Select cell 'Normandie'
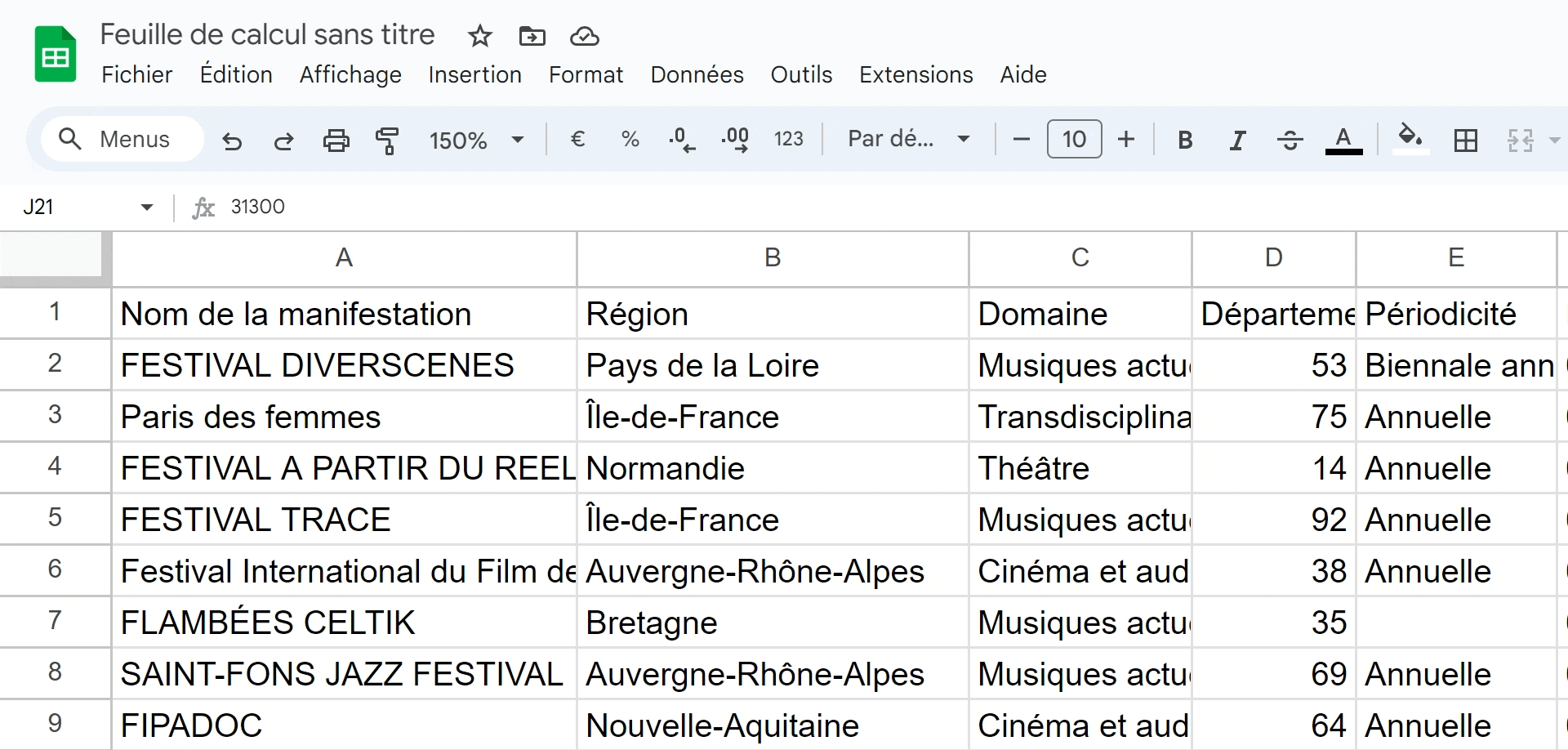 point(773,468)
